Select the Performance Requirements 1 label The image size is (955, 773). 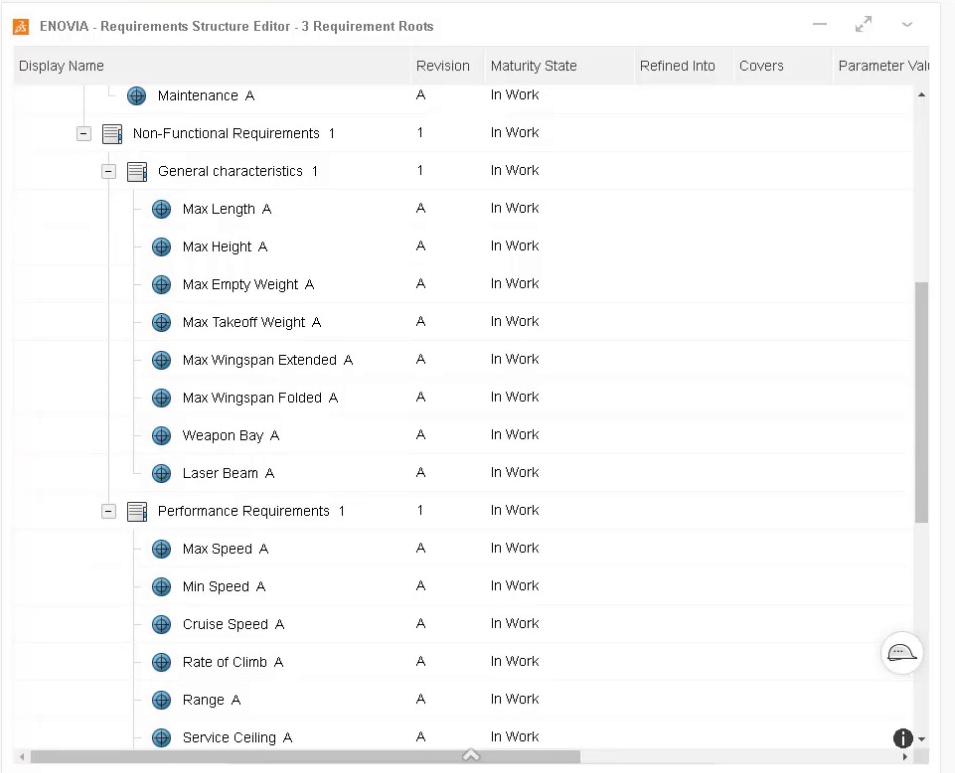pyautogui.click(x=251, y=511)
